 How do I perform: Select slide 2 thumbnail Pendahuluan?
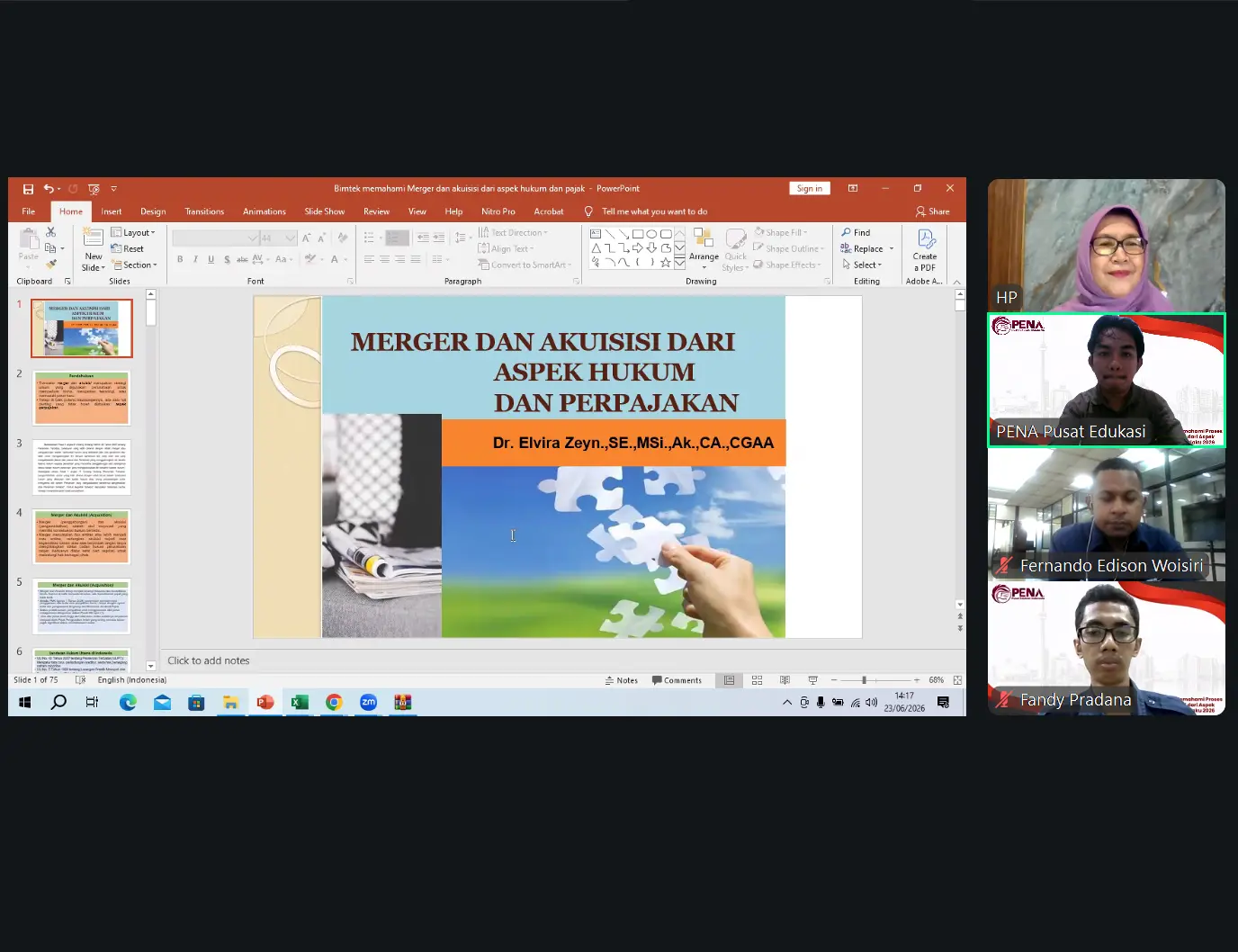coord(82,398)
